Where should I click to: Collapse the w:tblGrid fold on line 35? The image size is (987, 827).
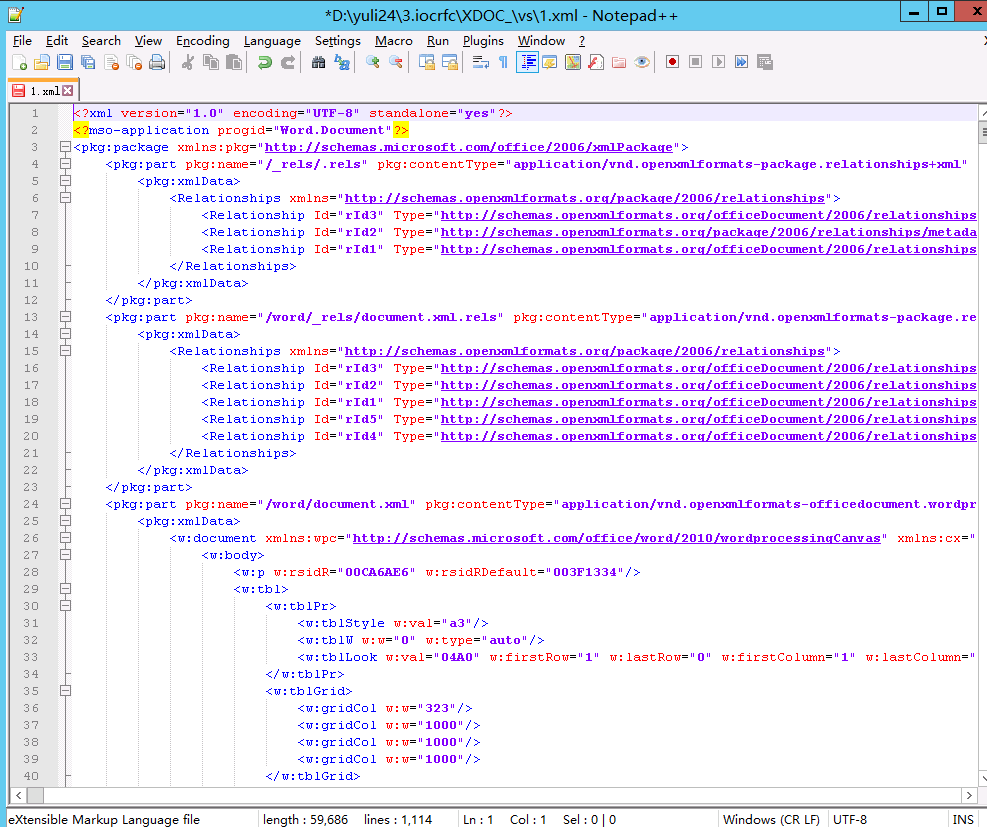coord(64,691)
